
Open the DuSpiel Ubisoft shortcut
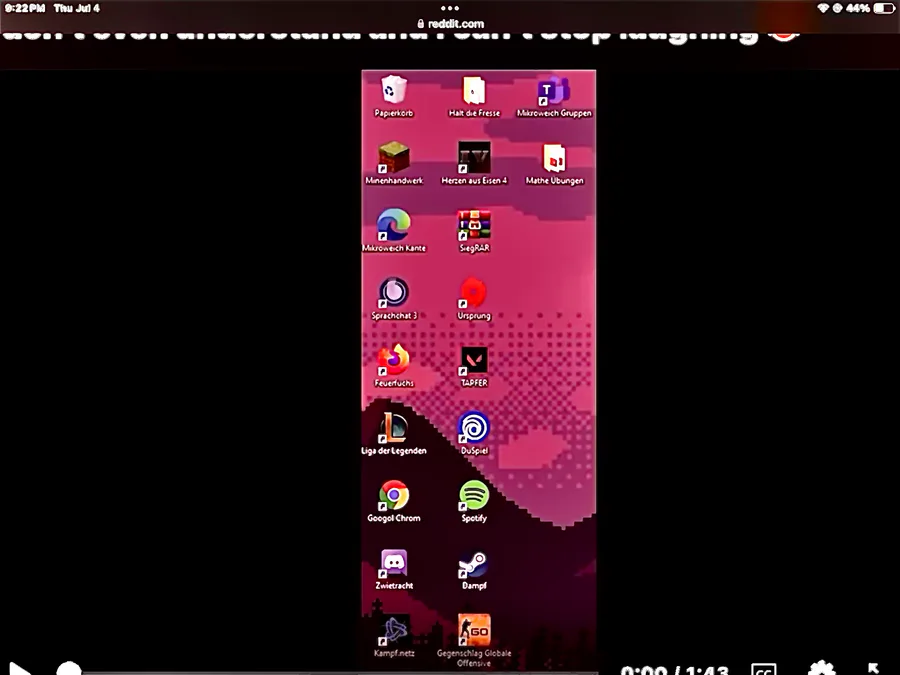[474, 428]
